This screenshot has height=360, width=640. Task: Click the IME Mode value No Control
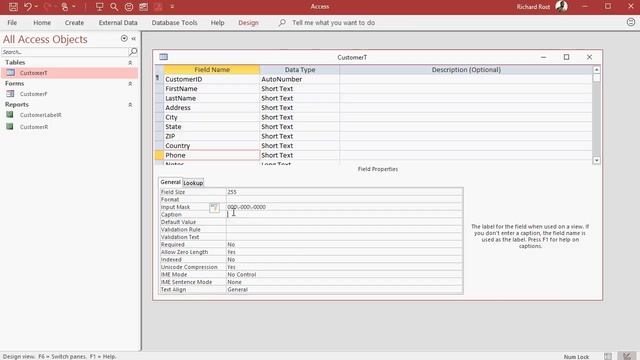344,275
